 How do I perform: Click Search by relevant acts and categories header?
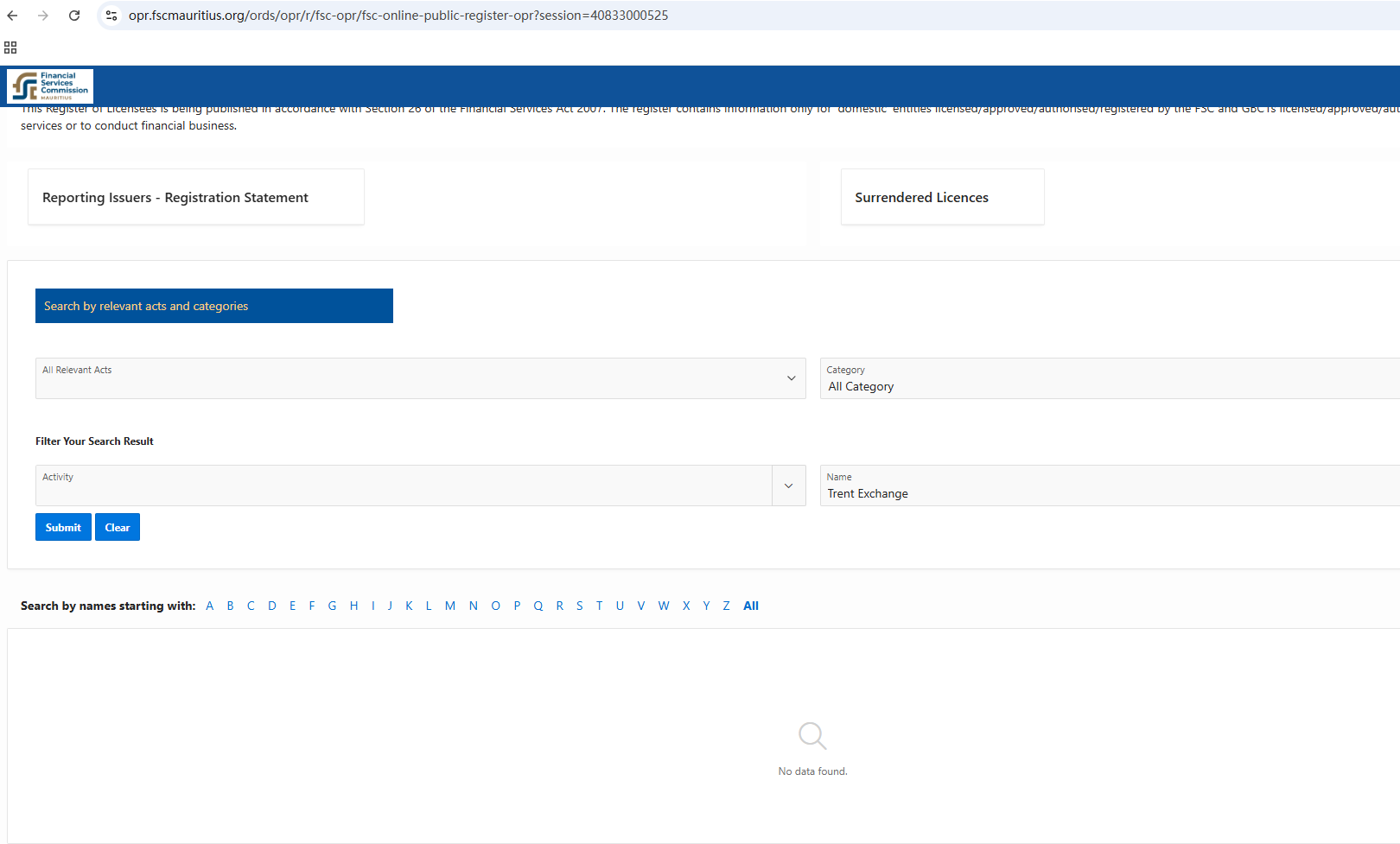coord(213,306)
